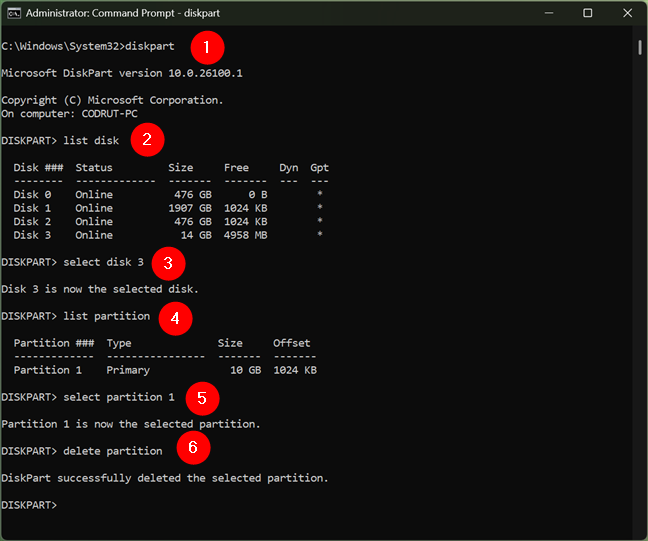This screenshot has width=648, height=541.
Task: Click the '1024 KB' offset value
Action: 295,370
